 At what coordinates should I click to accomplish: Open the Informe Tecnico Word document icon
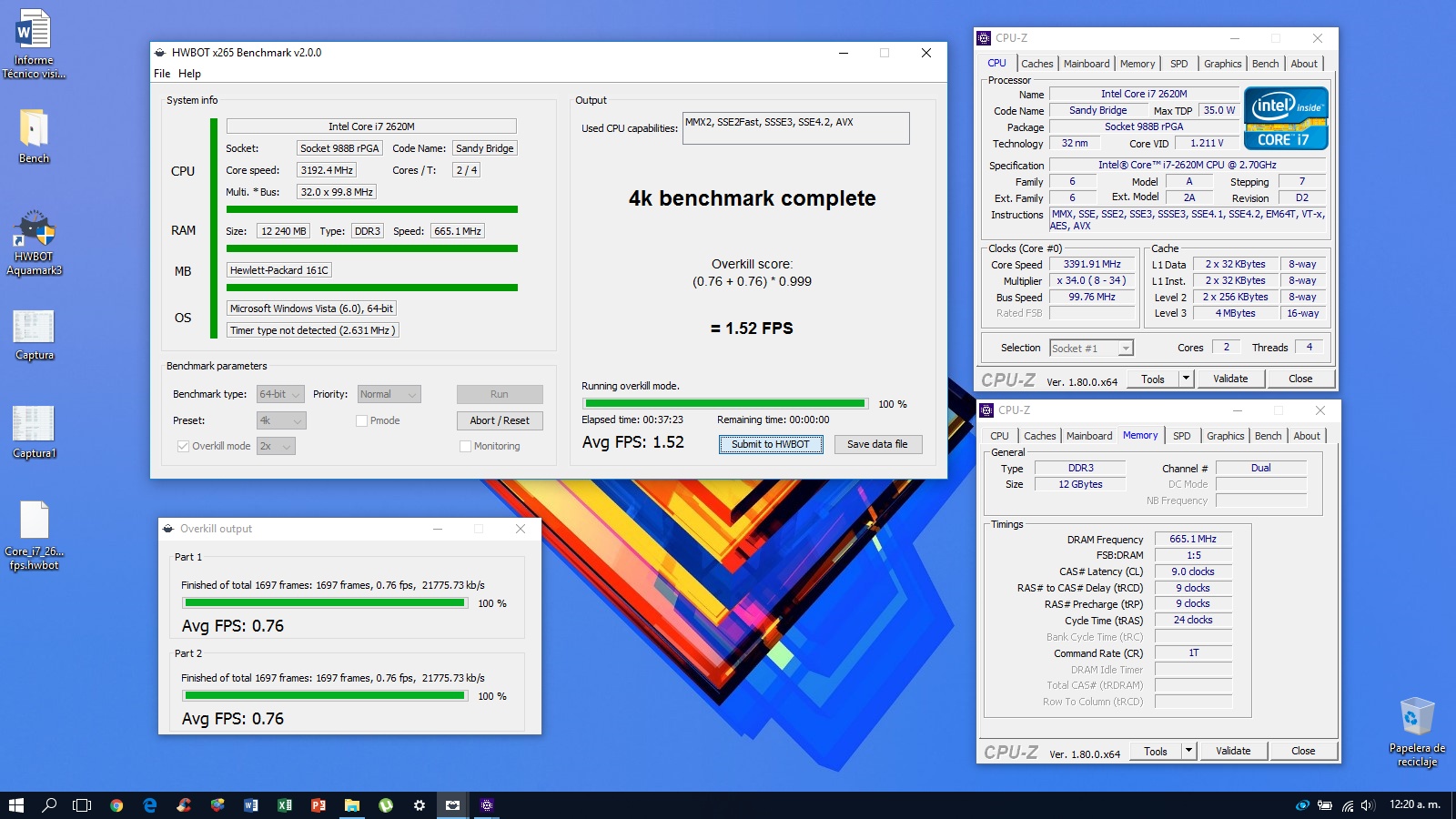tap(34, 44)
